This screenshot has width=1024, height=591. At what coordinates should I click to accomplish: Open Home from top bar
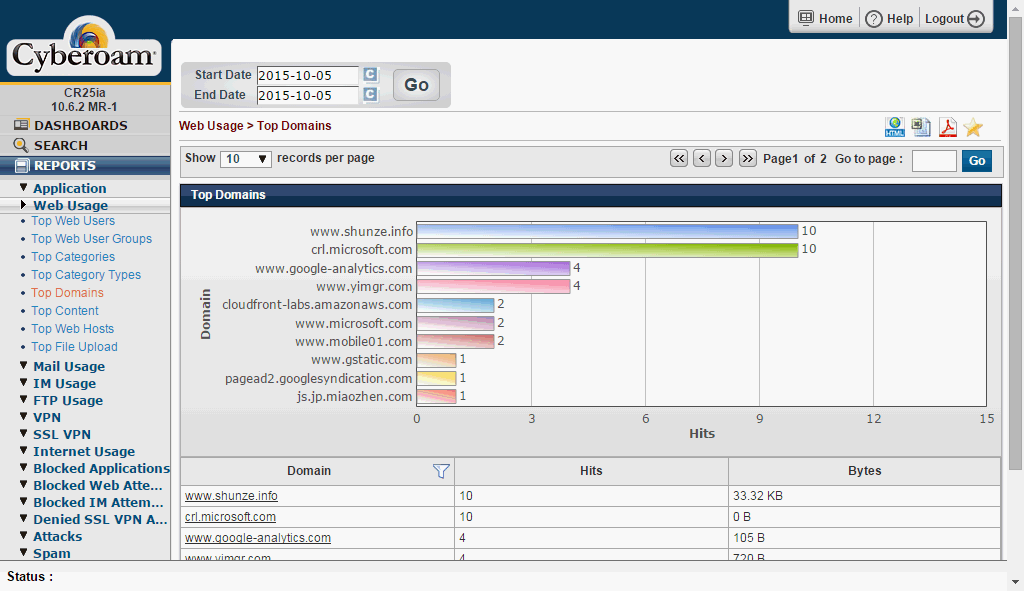click(x=825, y=18)
